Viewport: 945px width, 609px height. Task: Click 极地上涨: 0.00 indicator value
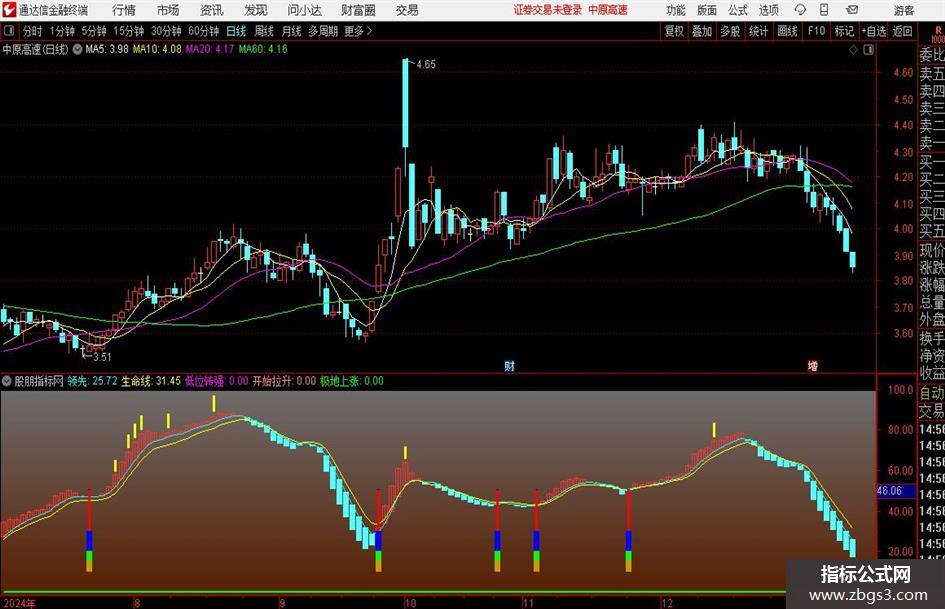pos(351,381)
